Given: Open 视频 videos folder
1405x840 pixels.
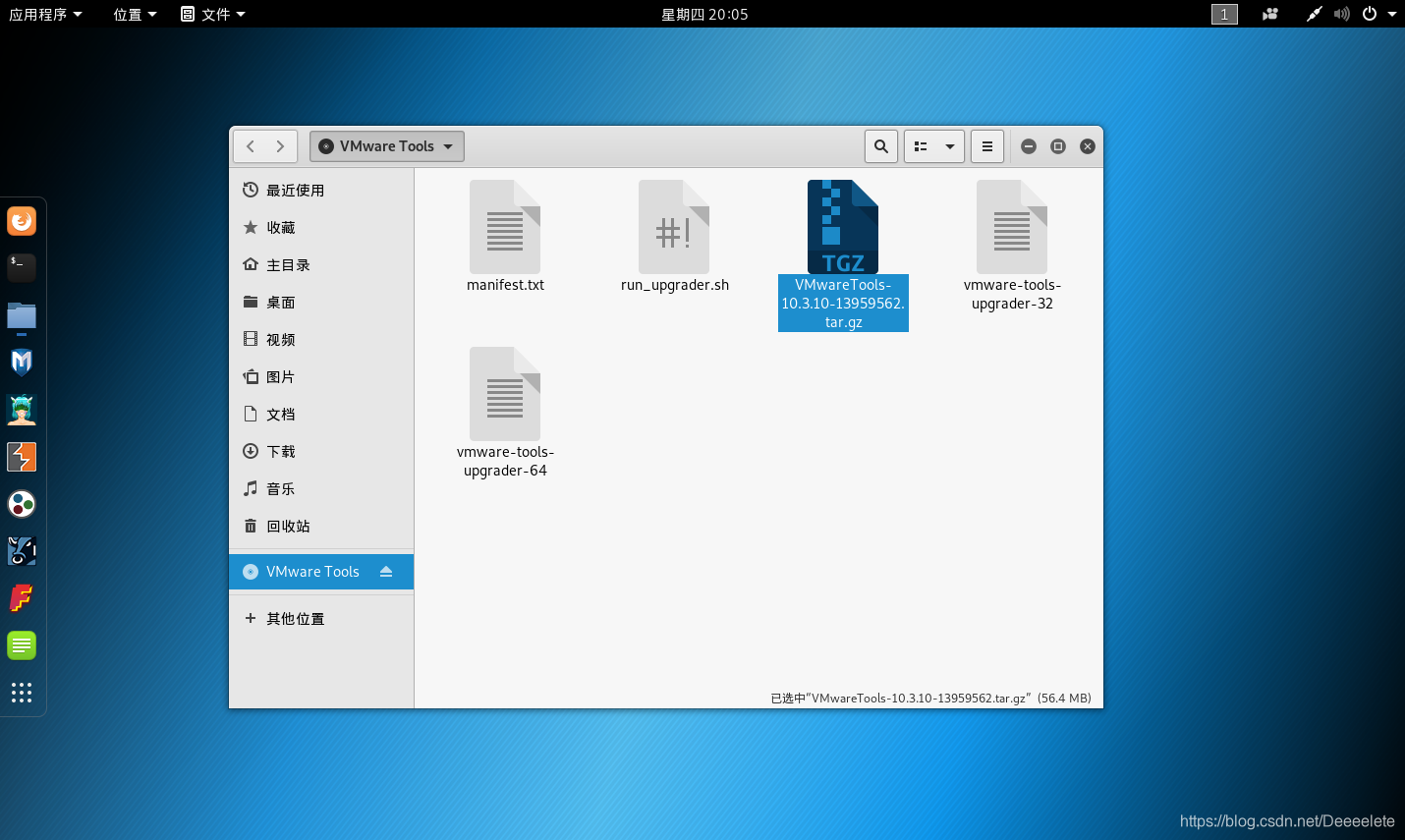Looking at the screenshot, I should click(321, 340).
